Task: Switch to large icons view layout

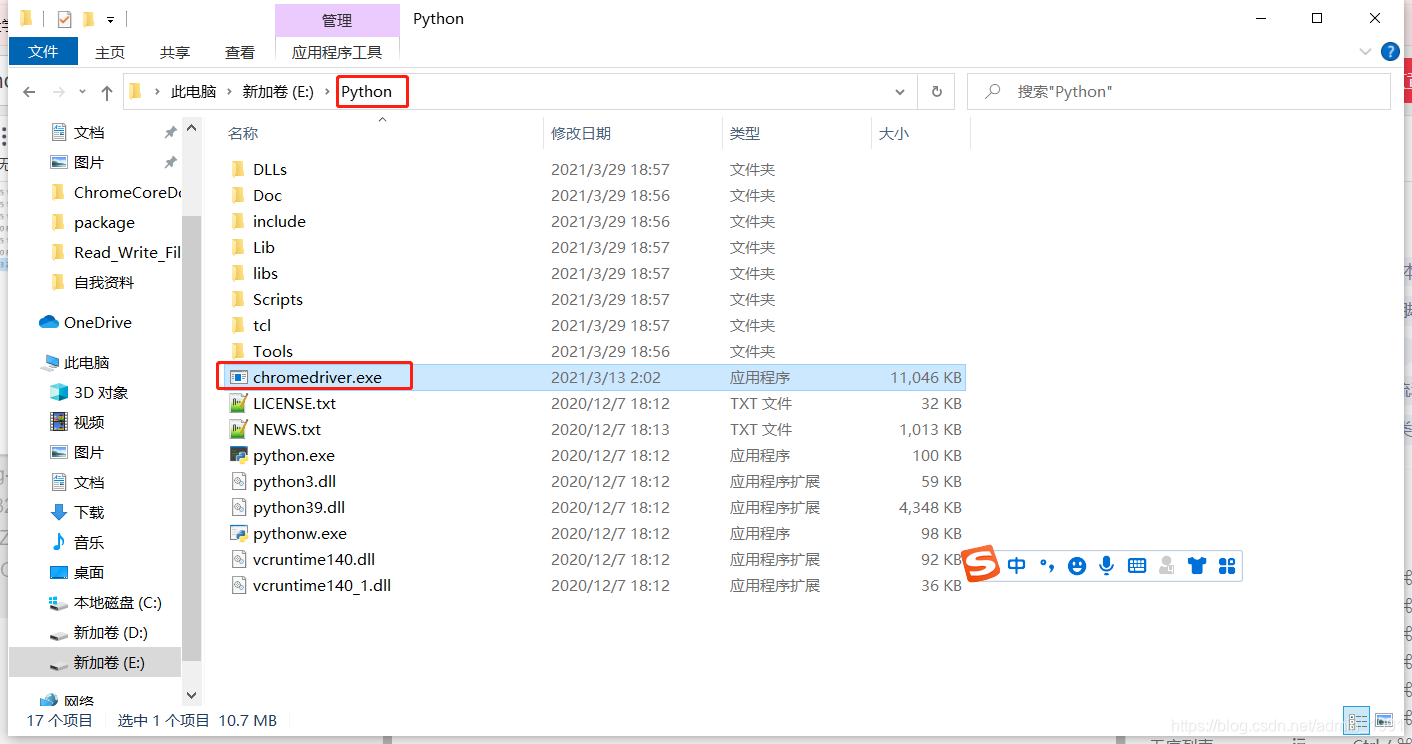Action: pyautogui.click(x=1384, y=720)
